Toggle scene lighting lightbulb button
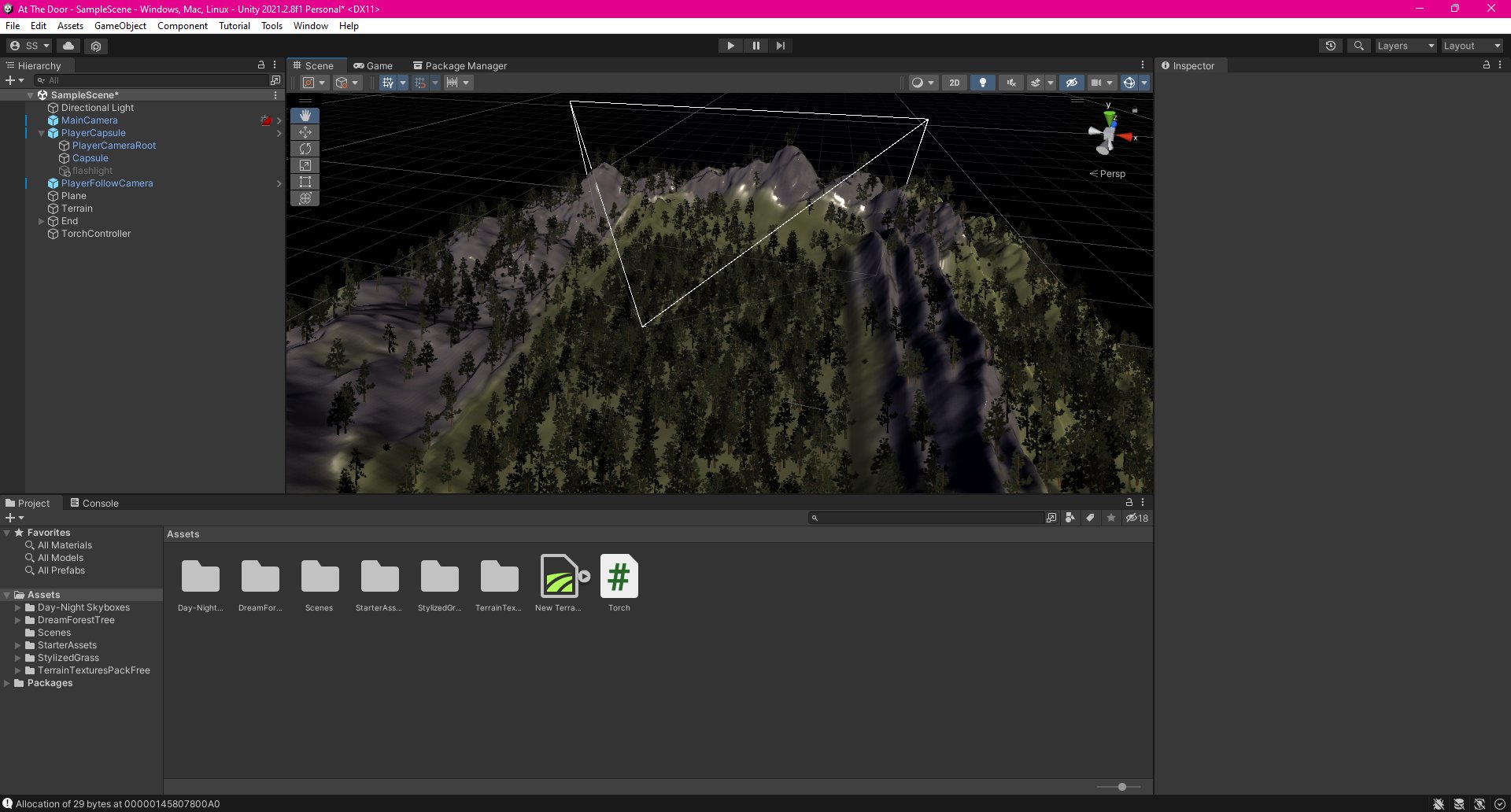Viewport: 1511px width, 812px height. [x=982, y=83]
